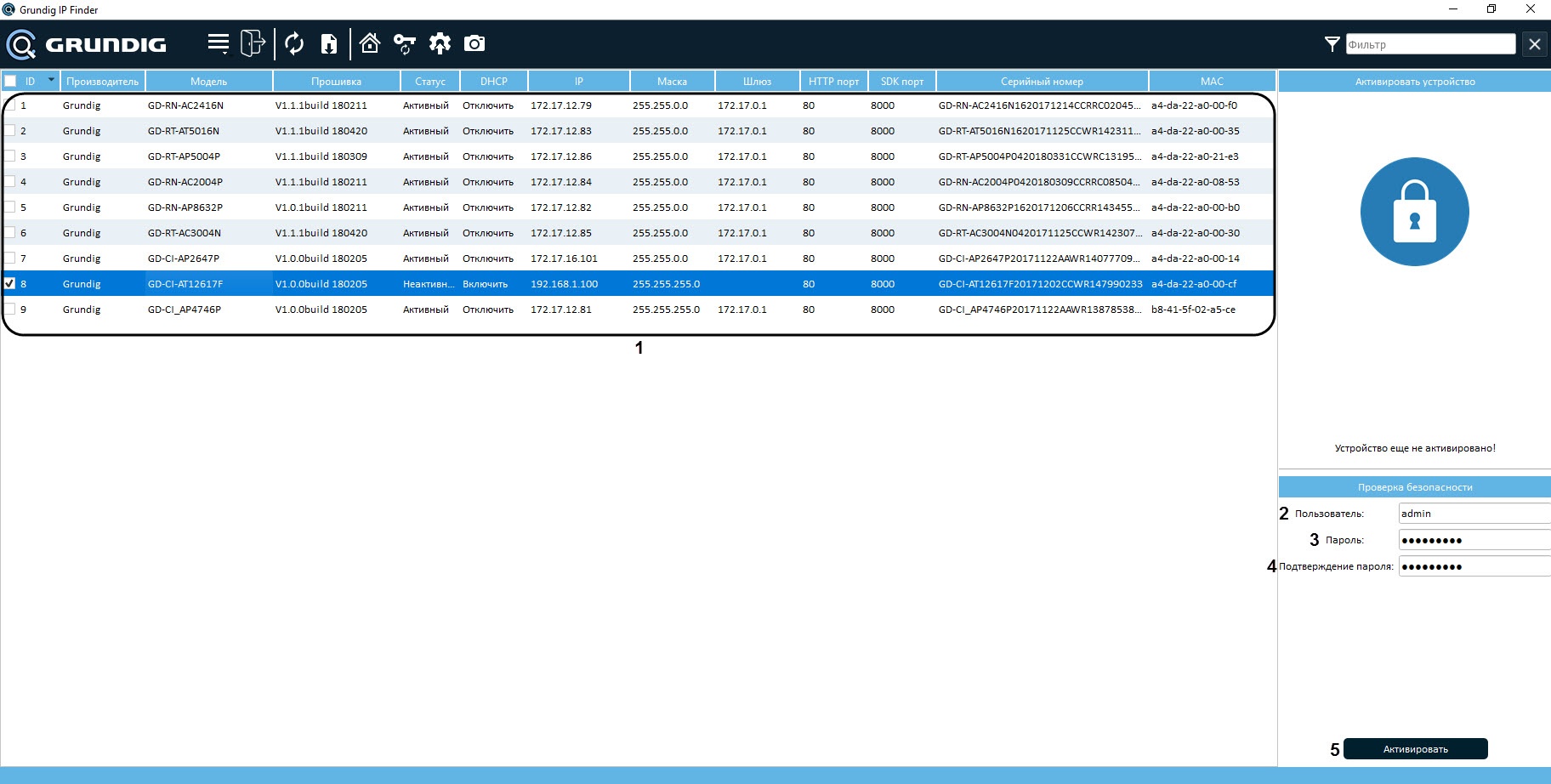Click Включить DHCP for device 8
1551x784 pixels.
point(485,284)
